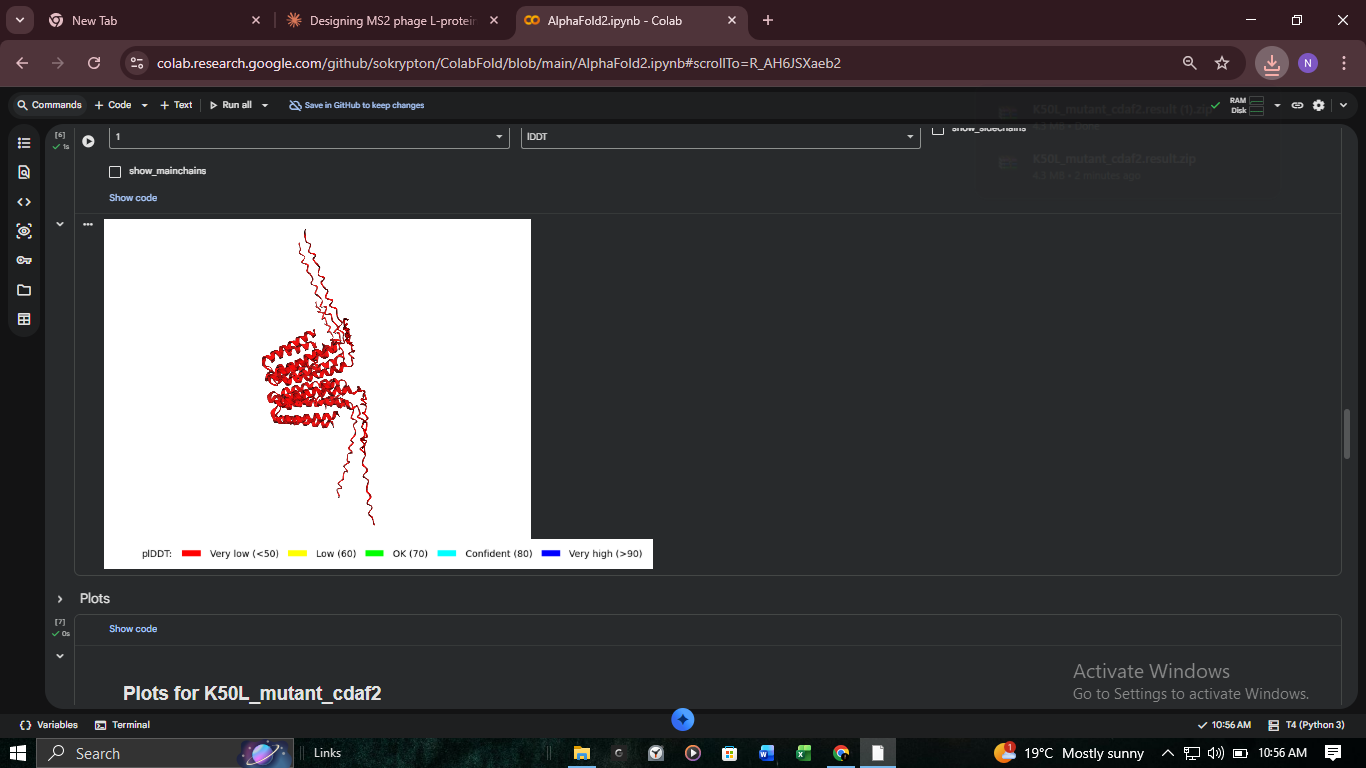Reload the Colab page
The height and width of the screenshot is (768, 1366).
tap(94, 63)
